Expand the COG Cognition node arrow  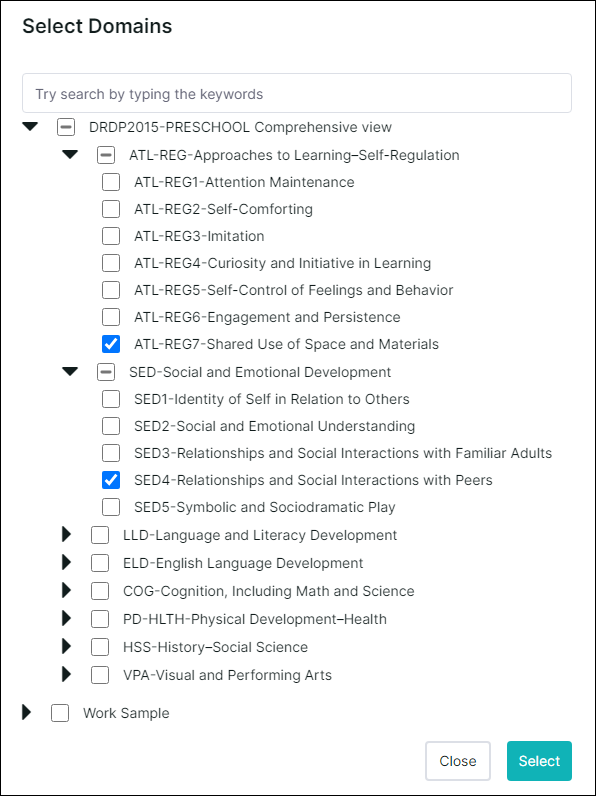(67, 590)
